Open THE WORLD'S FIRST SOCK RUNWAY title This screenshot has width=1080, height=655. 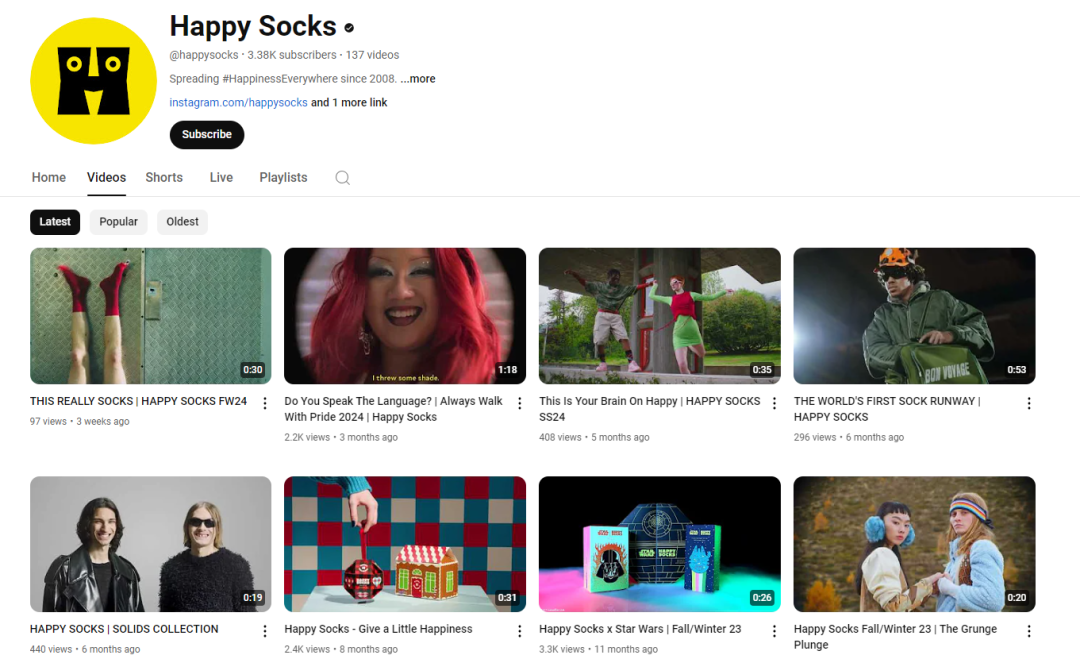(886, 409)
